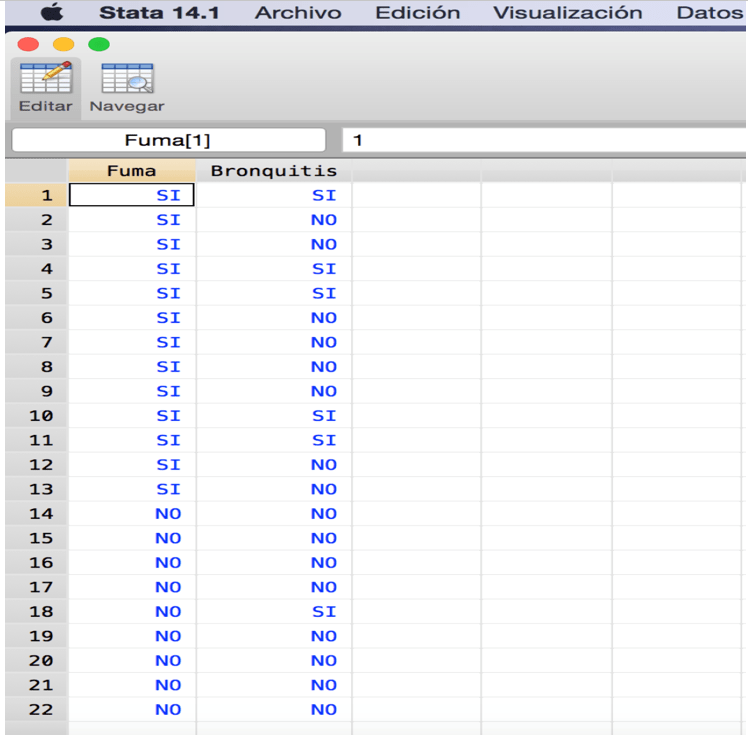
Task: Select row 14 header
Action: [x=36, y=514]
